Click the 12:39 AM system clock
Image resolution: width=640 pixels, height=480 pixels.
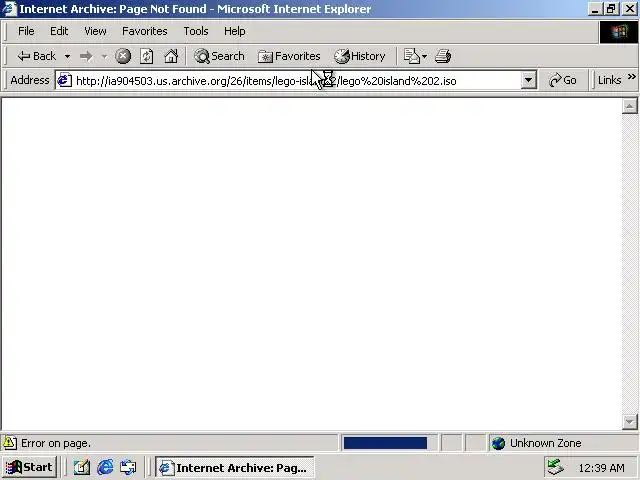(x=601, y=468)
